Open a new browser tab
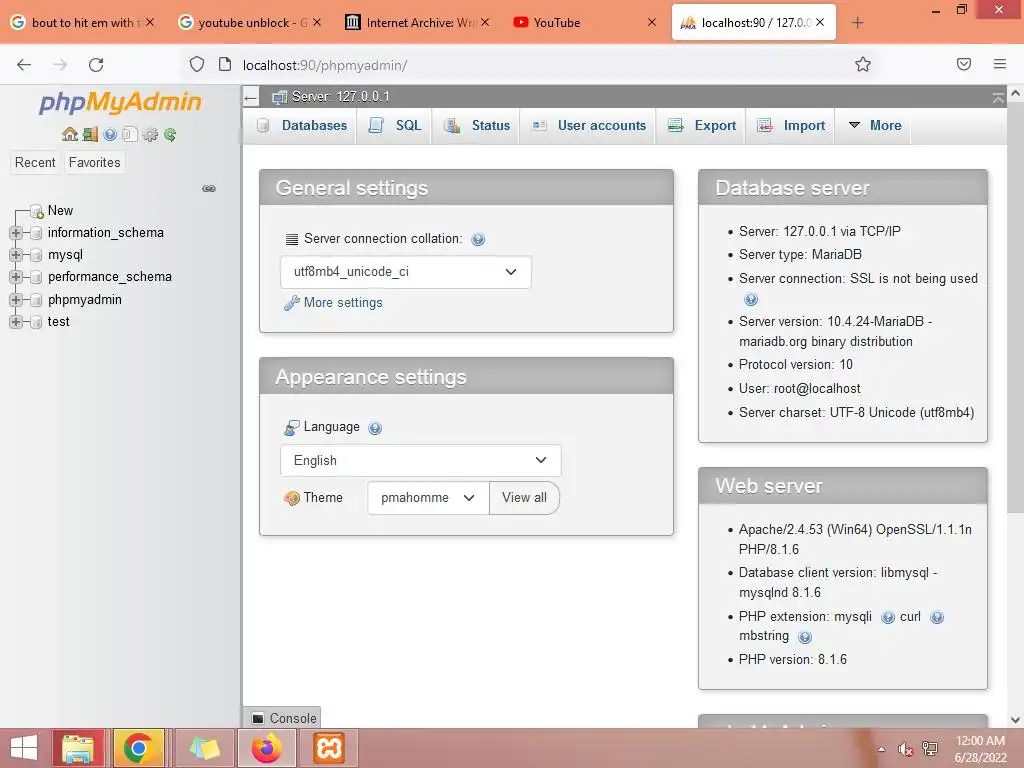This screenshot has width=1024, height=768. [857, 23]
